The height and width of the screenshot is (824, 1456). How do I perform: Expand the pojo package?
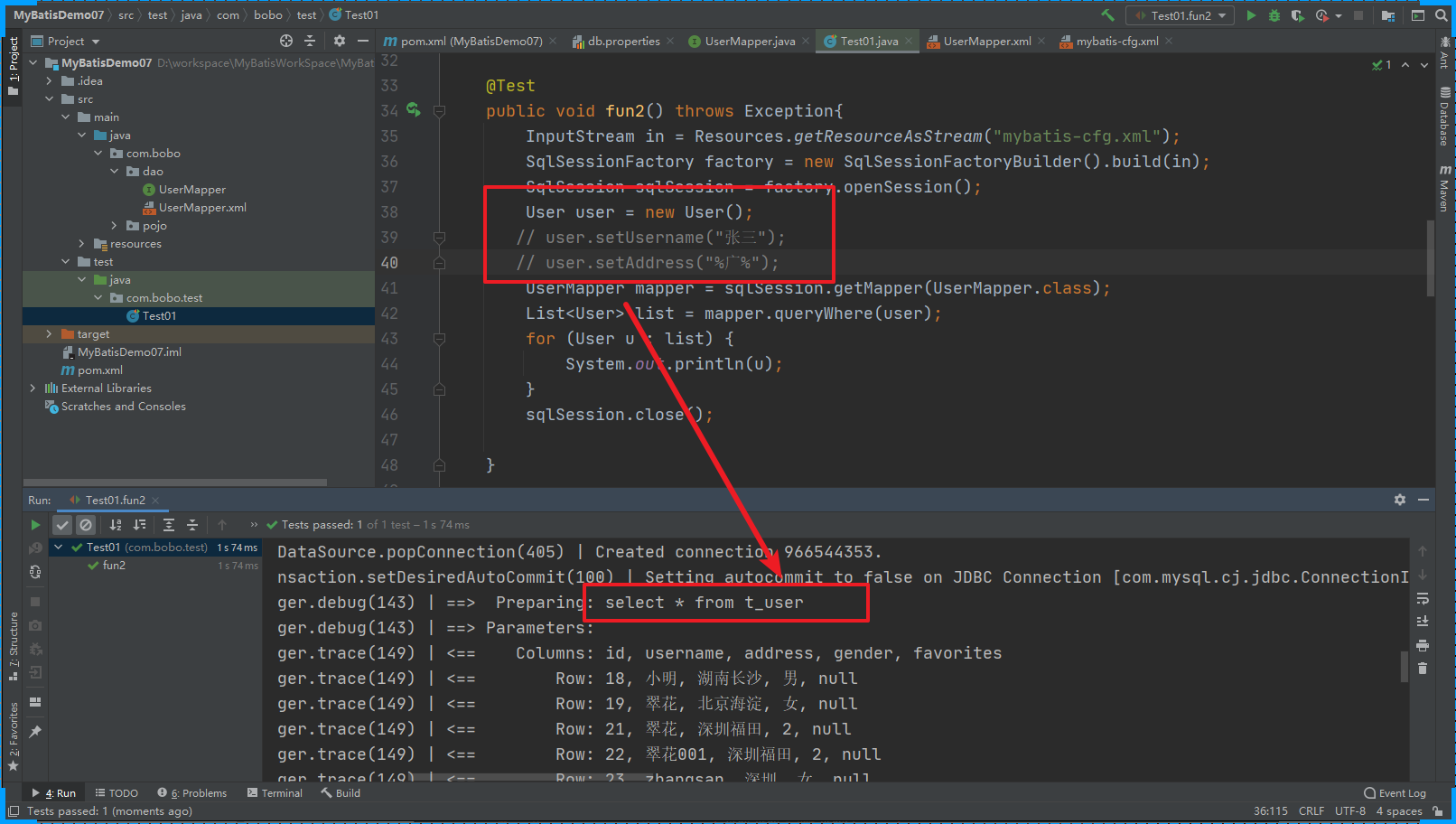115,225
